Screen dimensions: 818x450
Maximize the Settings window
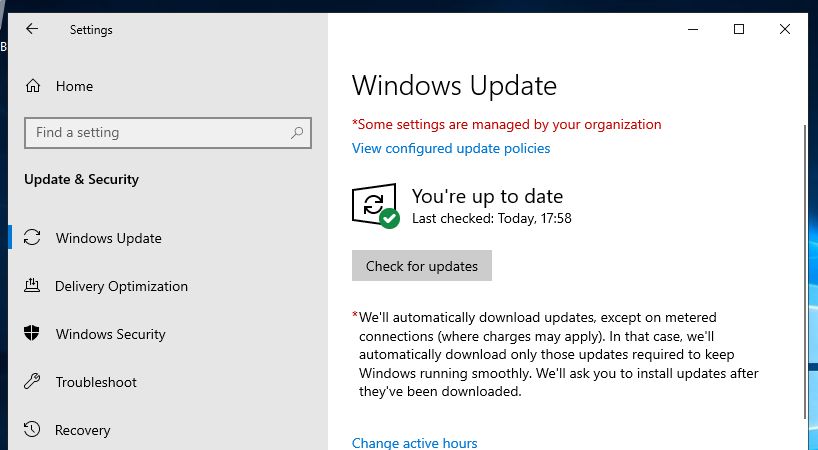(x=739, y=29)
